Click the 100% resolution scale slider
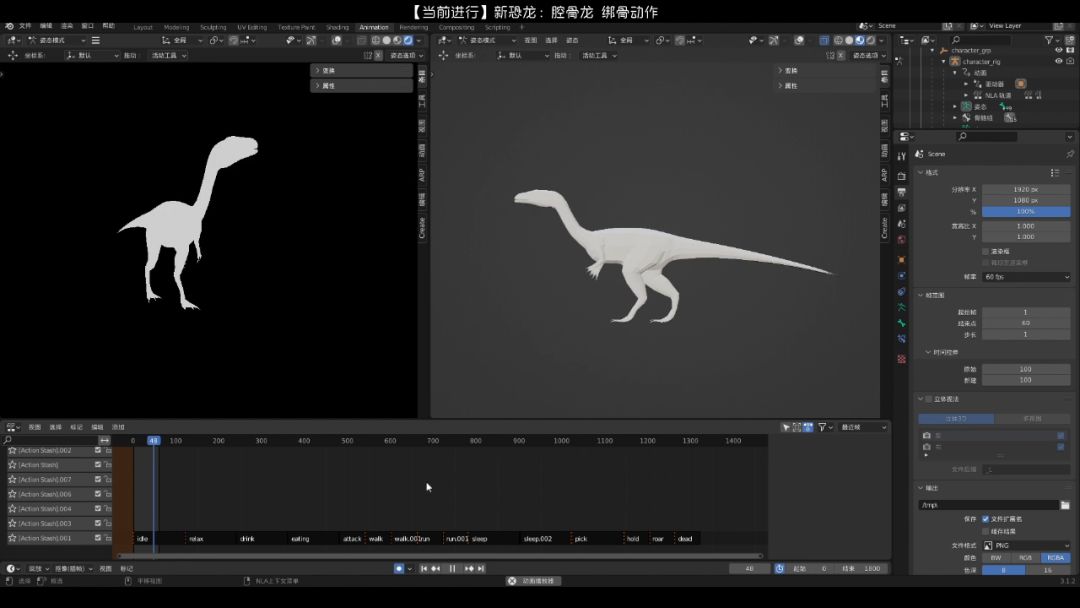This screenshot has width=1080, height=608. click(x=1026, y=211)
